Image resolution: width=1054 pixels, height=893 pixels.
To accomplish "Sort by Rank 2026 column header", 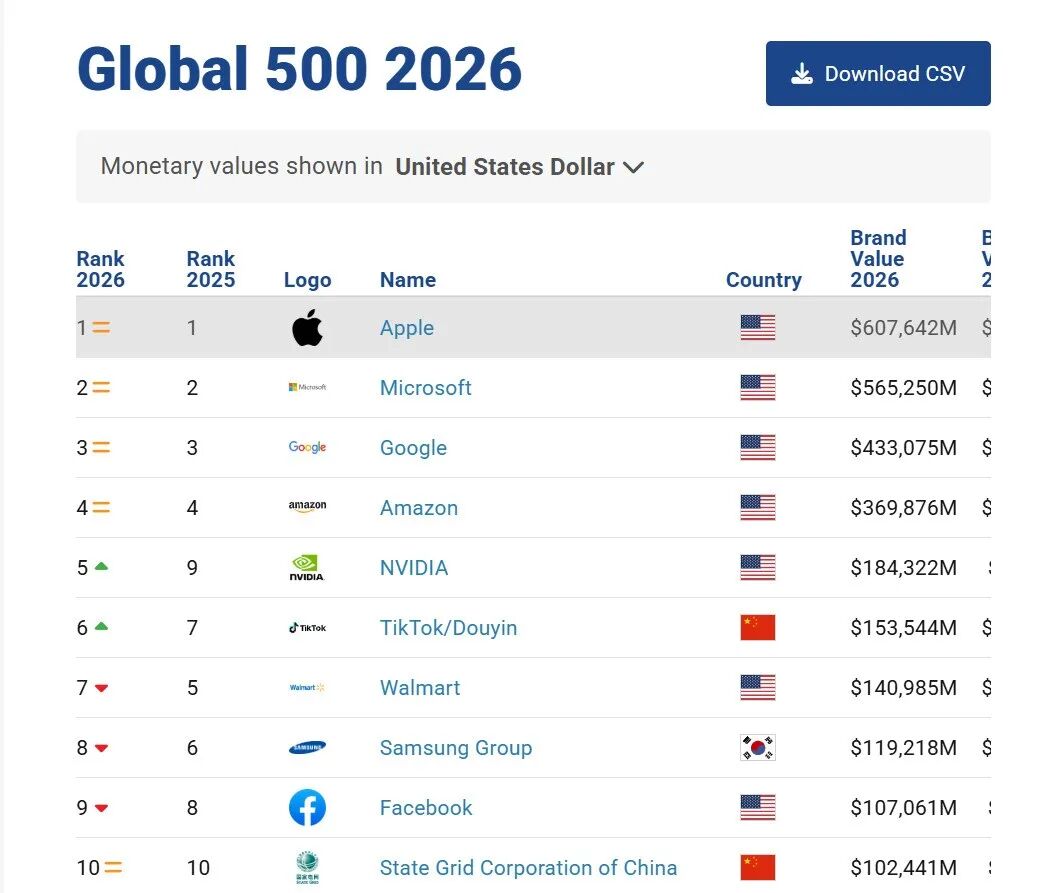I will tap(101, 269).
